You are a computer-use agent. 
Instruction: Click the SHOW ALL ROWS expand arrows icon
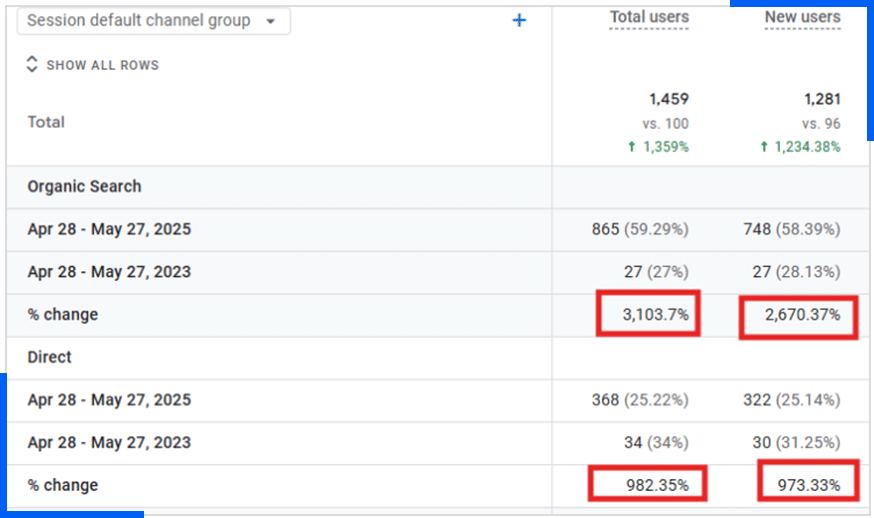pyautogui.click(x=32, y=65)
